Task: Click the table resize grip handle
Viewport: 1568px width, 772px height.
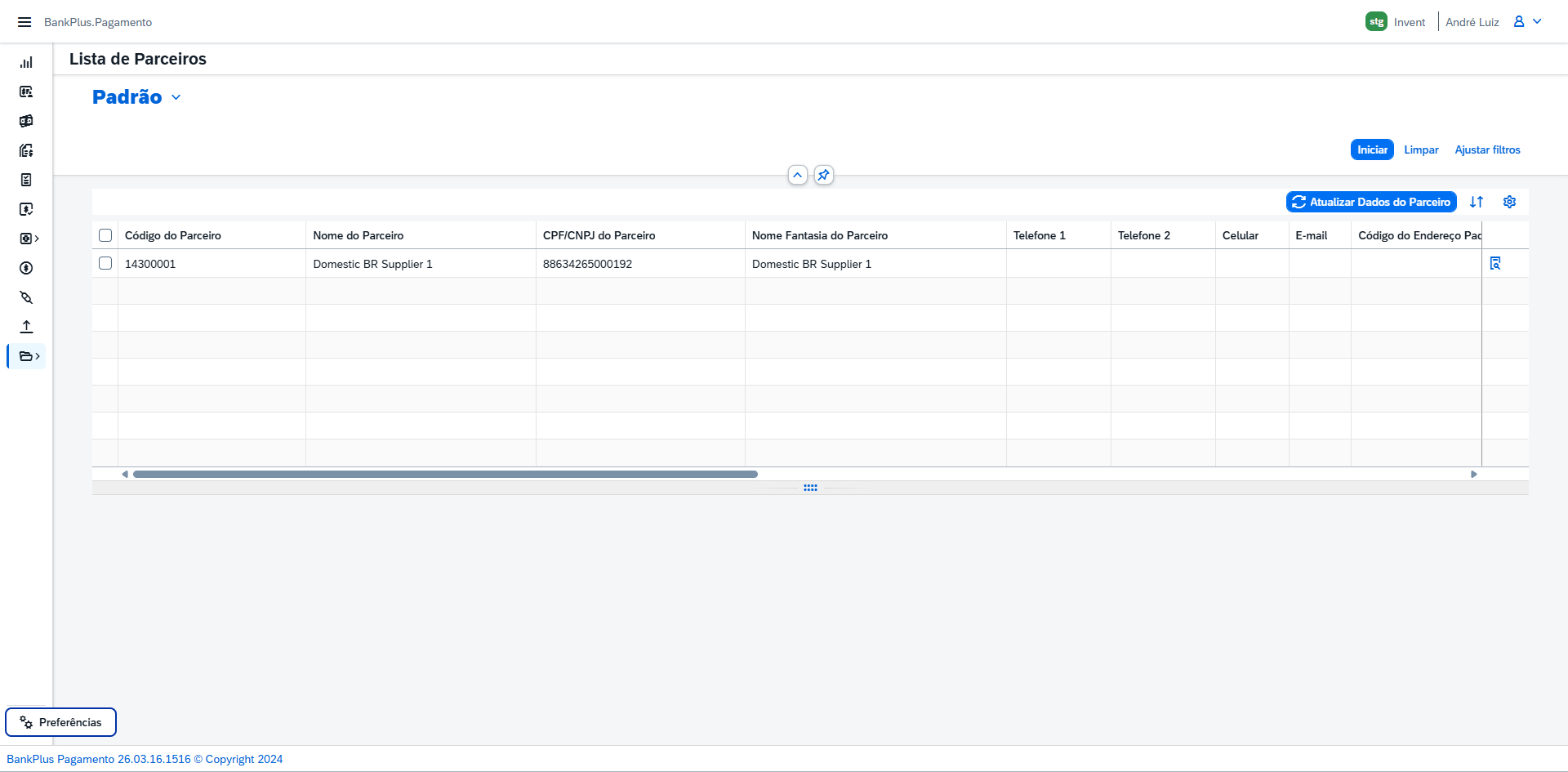Action: point(810,488)
